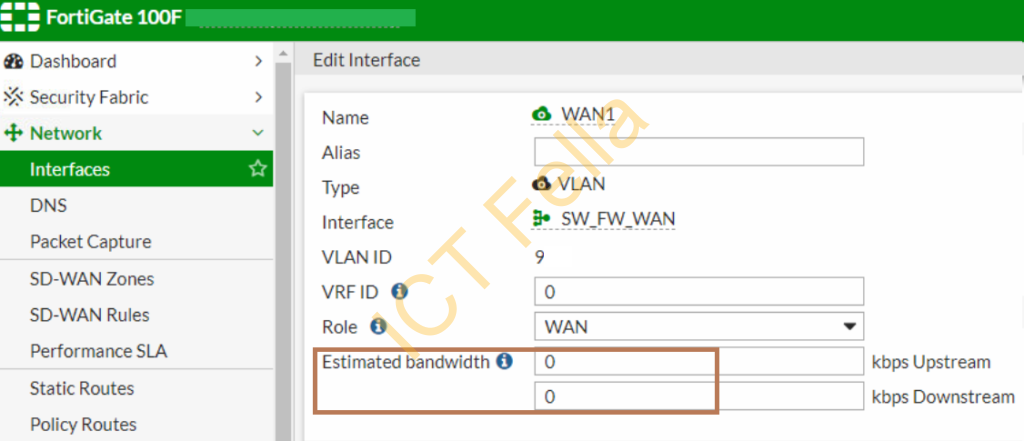Open the Static Routes page
1024x441 pixels.
click(x=82, y=388)
